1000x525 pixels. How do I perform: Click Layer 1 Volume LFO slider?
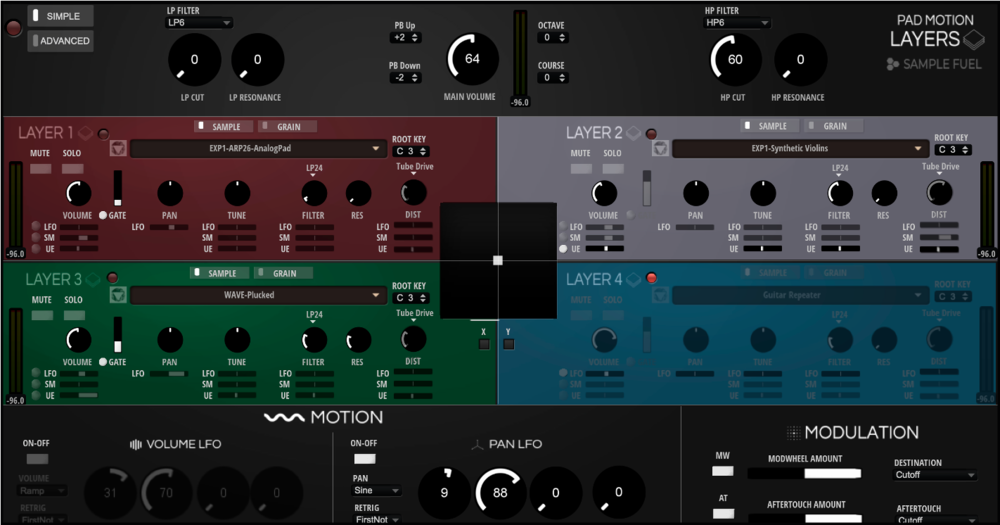79,227
